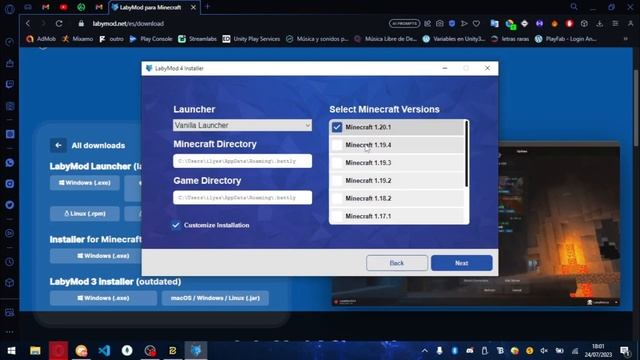Image resolution: width=640 pixels, height=360 pixels.
Task: Click the browser back arrow
Action: pos(28,24)
